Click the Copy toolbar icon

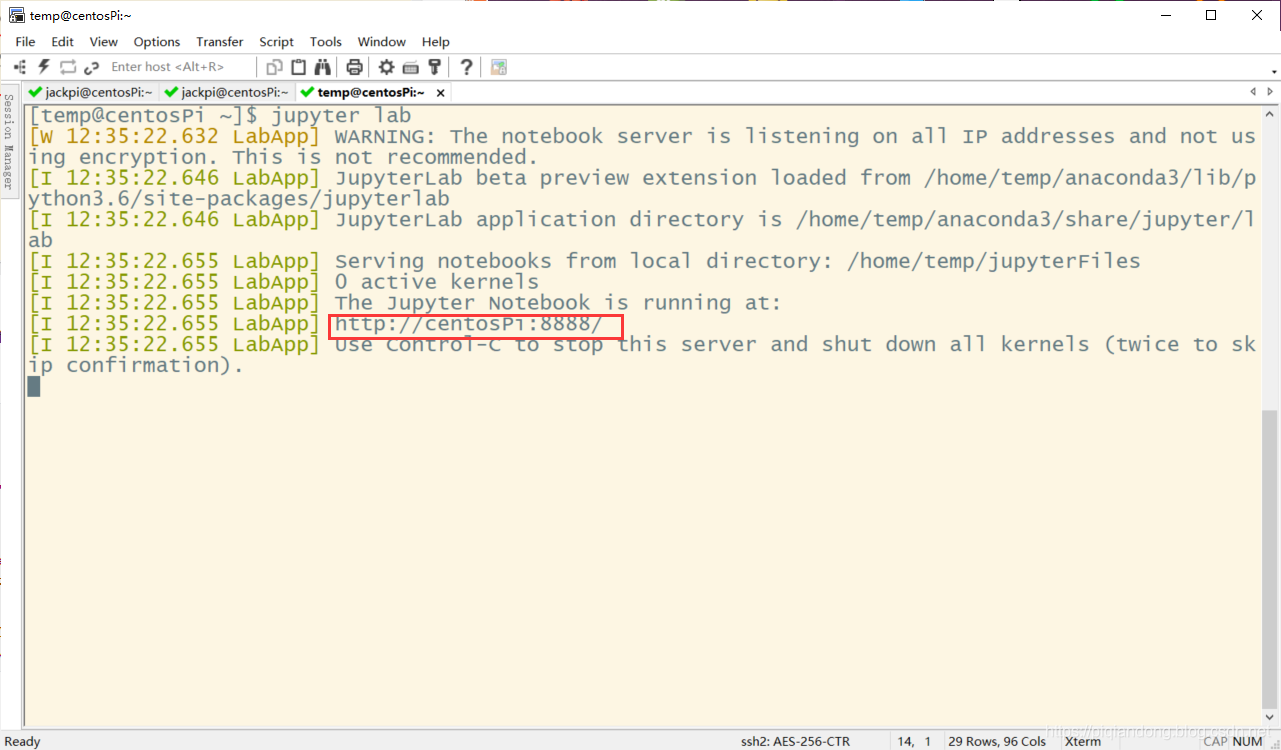point(275,67)
